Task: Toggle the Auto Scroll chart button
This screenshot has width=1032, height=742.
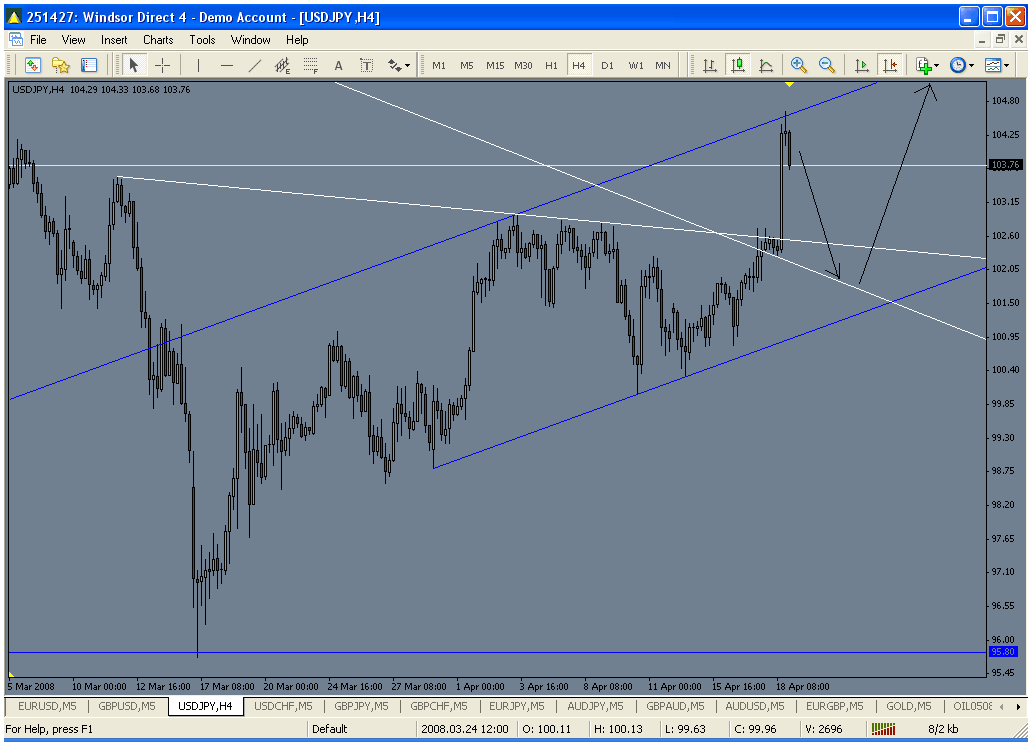Action: [x=861, y=65]
